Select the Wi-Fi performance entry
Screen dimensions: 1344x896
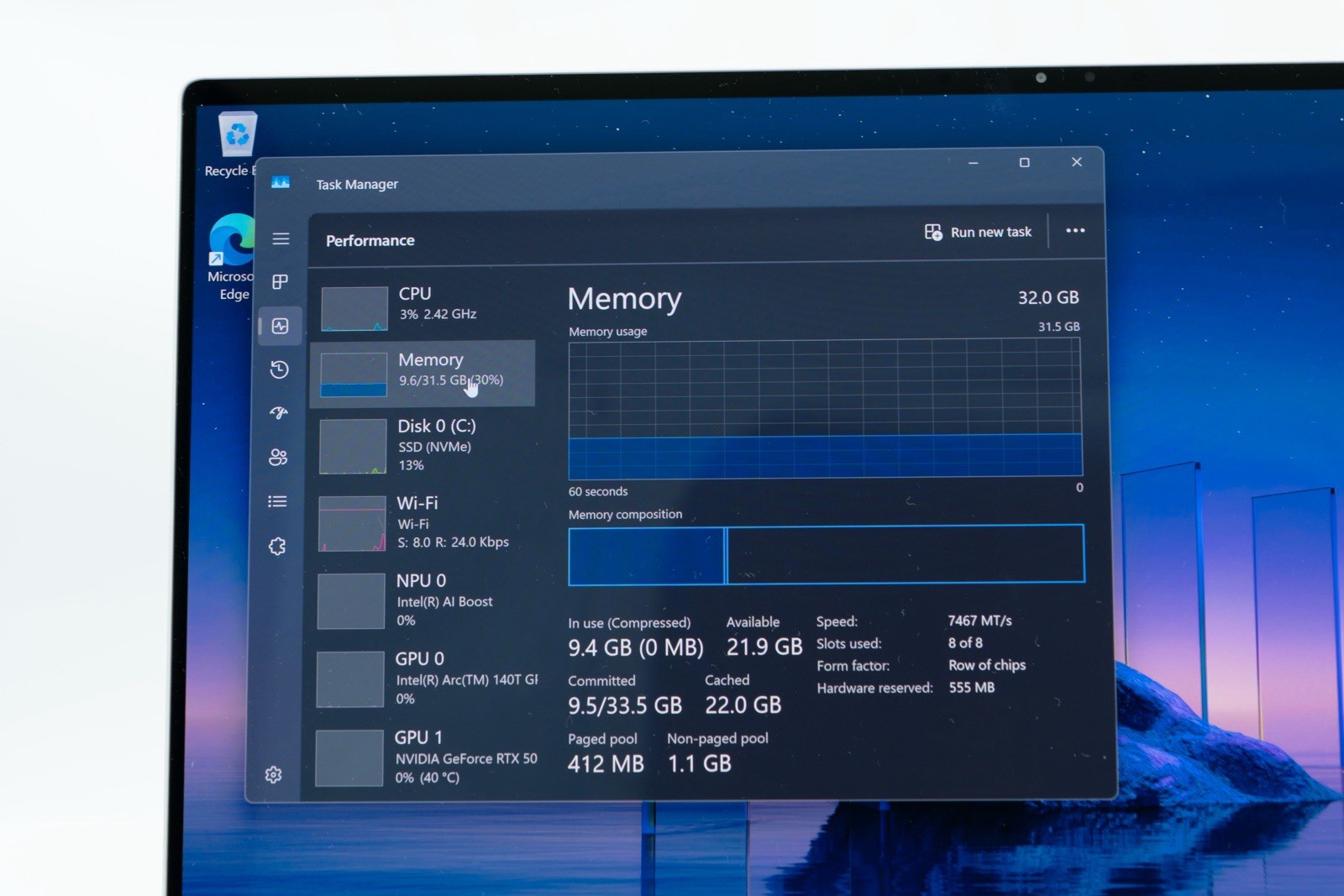point(424,522)
